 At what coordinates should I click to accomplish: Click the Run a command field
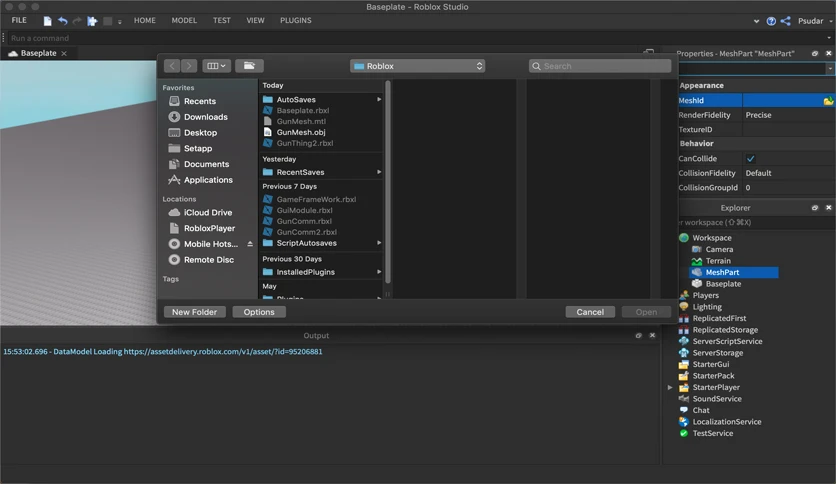pos(416,38)
